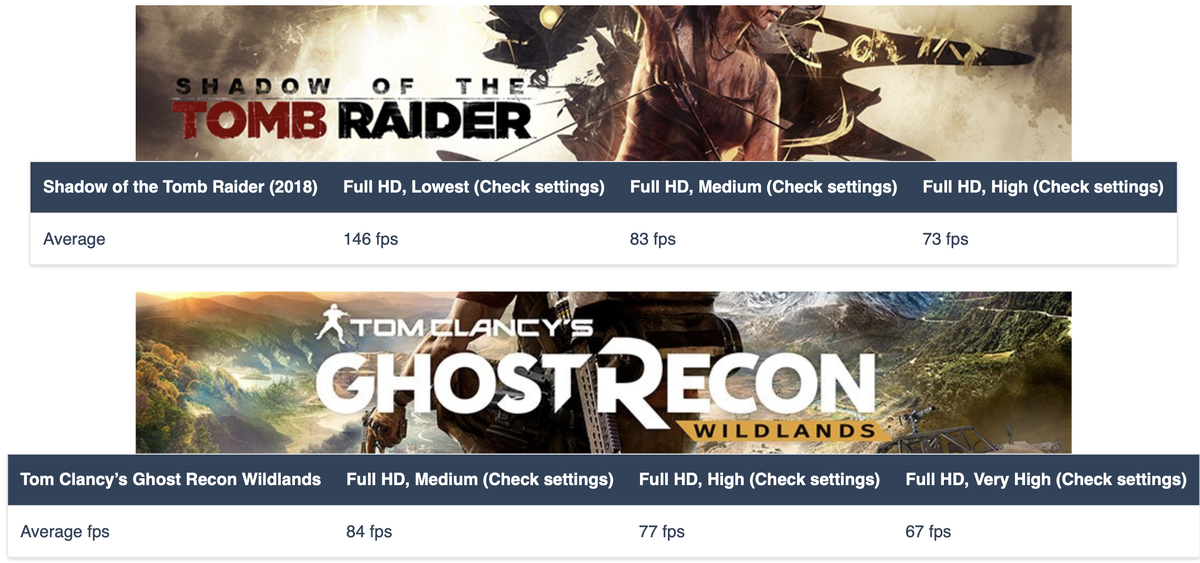Click the Ghost Recon Wildlands banner image
Image resolution: width=1200 pixels, height=563 pixels.
tap(603, 372)
